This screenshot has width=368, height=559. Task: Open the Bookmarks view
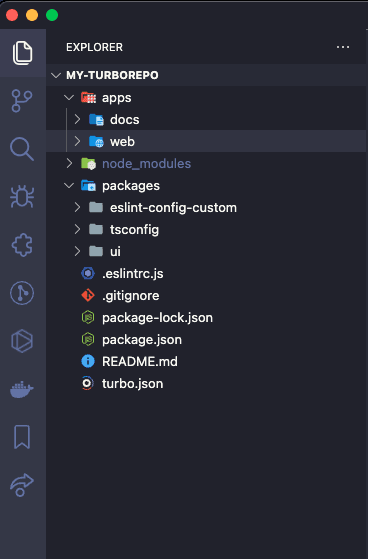pyautogui.click(x=22, y=437)
